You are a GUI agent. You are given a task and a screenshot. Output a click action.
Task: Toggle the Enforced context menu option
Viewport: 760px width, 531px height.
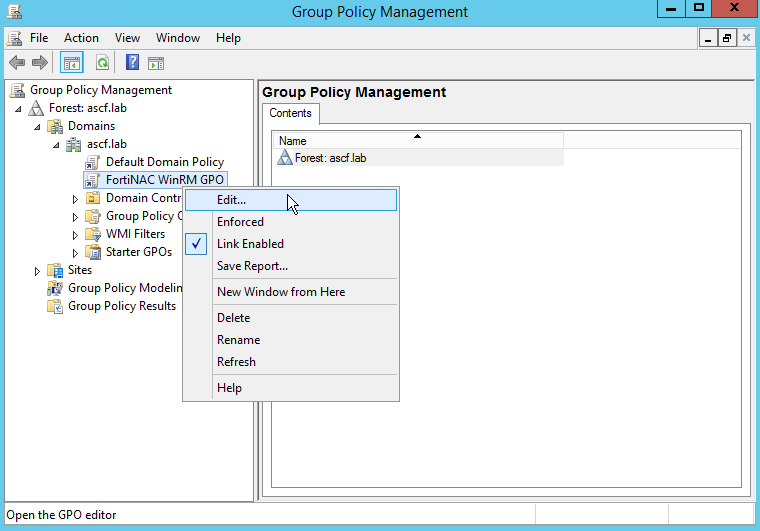coord(290,222)
